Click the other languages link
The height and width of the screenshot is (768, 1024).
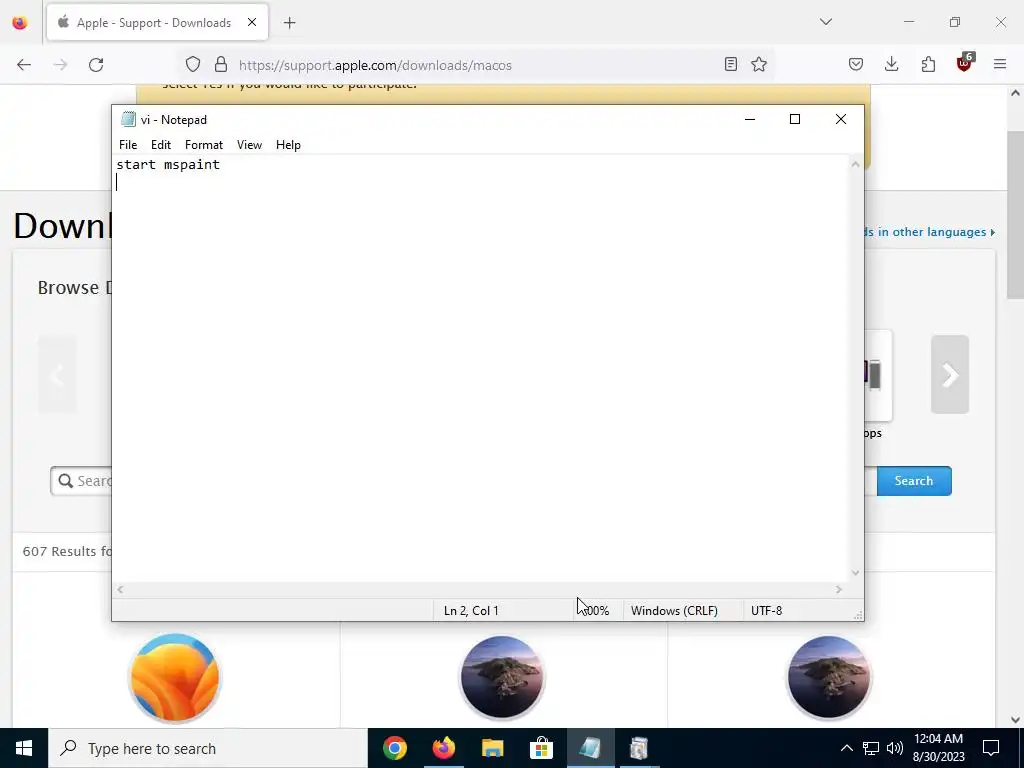(930, 232)
